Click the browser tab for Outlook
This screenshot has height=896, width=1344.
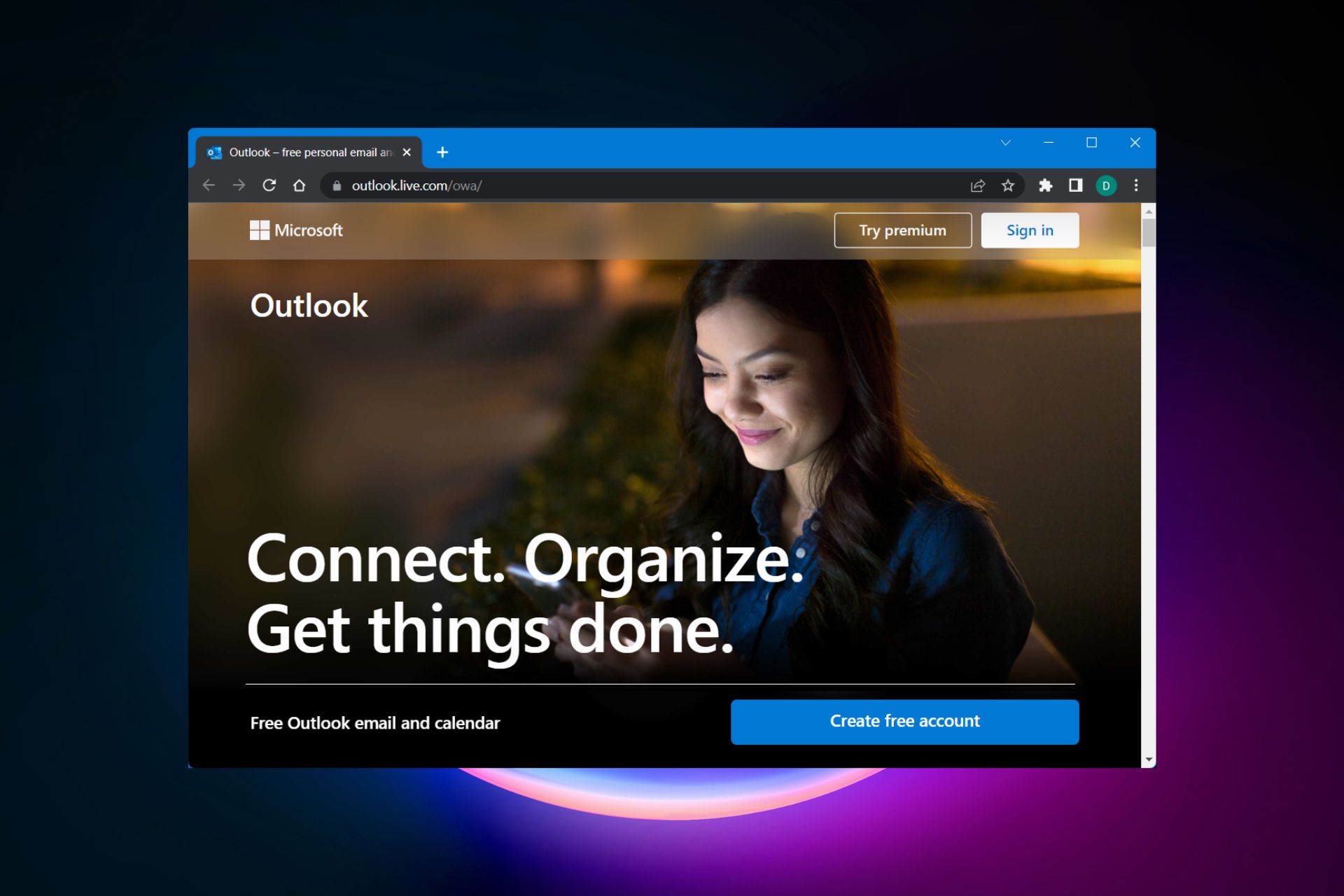(x=306, y=151)
